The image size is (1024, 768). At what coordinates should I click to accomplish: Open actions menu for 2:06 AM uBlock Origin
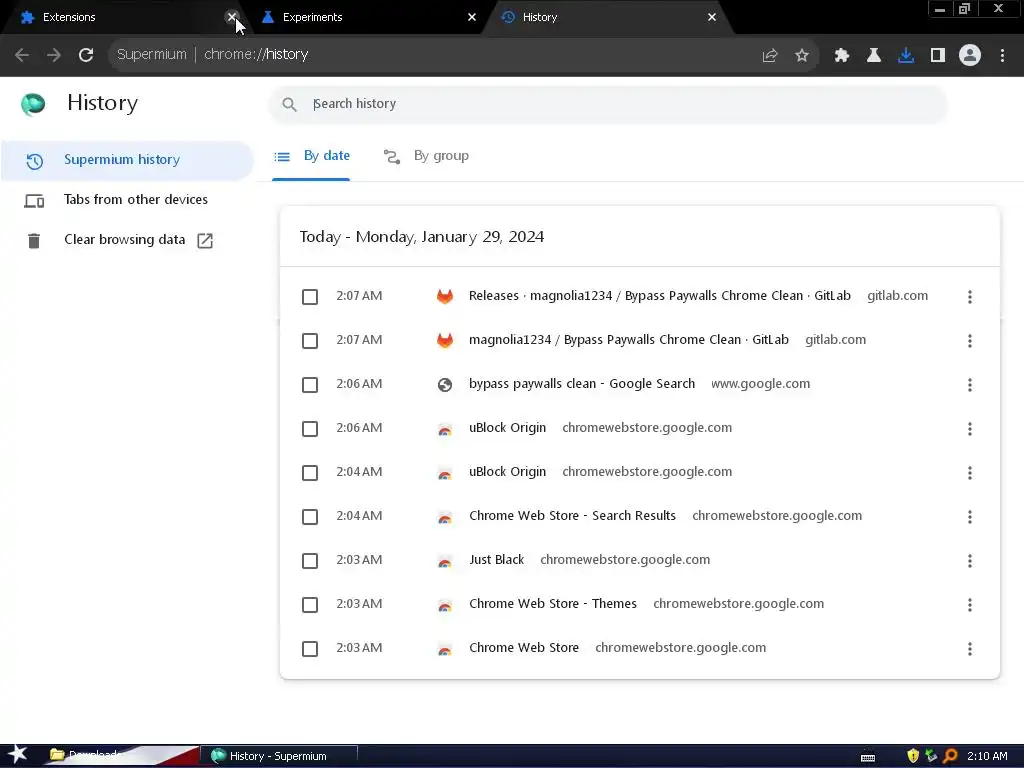tap(970, 429)
